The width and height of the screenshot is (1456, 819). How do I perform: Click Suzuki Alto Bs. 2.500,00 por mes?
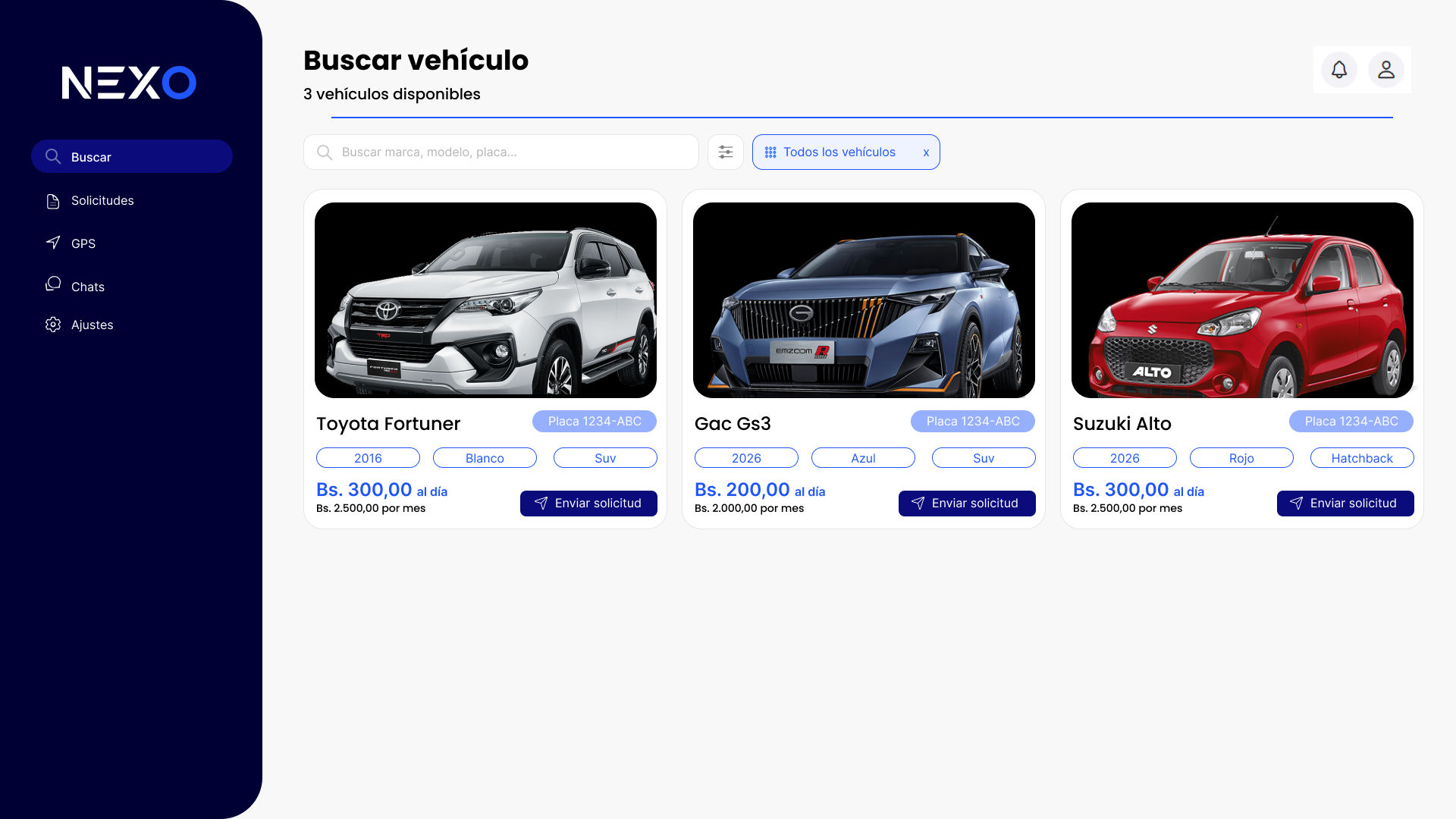pos(1128,508)
